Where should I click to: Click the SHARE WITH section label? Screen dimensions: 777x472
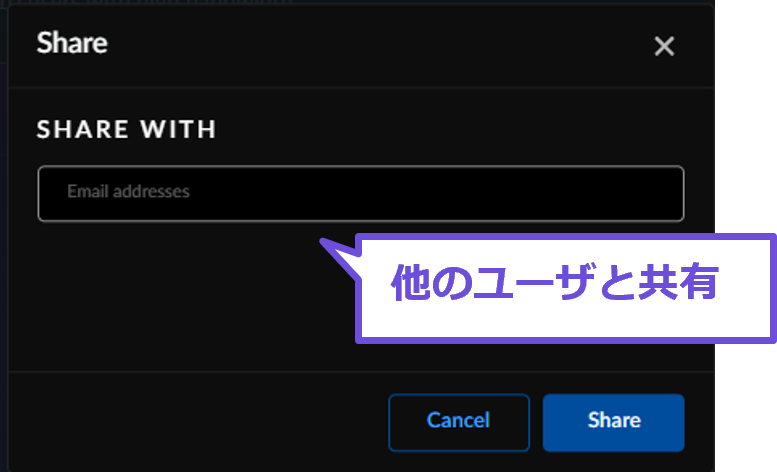pos(126,129)
